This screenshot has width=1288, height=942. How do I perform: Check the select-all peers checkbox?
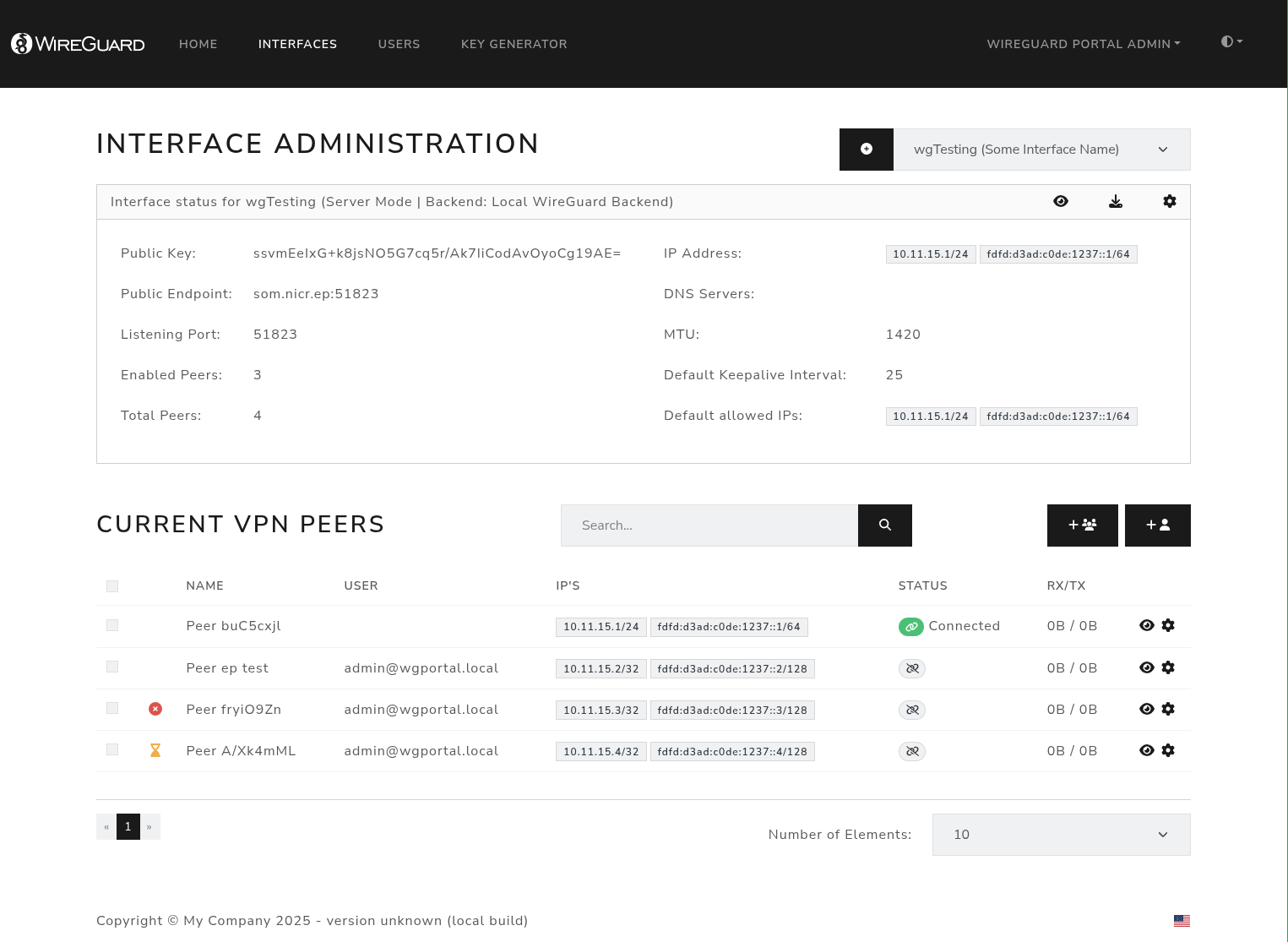(x=112, y=586)
